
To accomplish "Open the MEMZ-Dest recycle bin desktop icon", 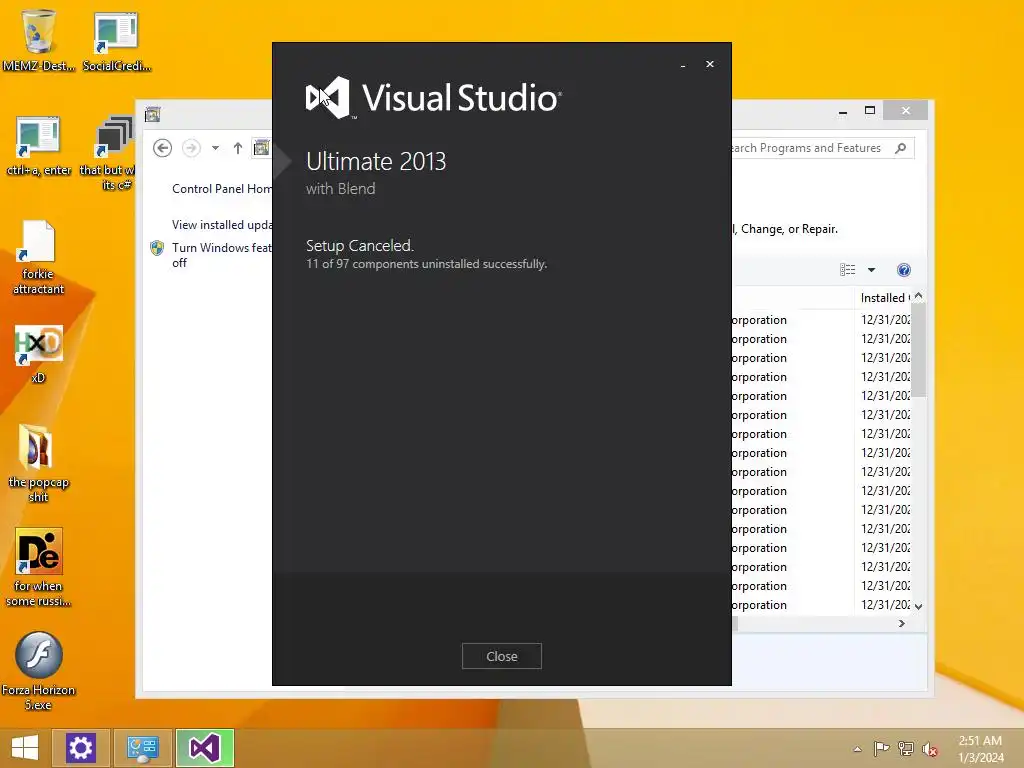I will tap(39, 39).
